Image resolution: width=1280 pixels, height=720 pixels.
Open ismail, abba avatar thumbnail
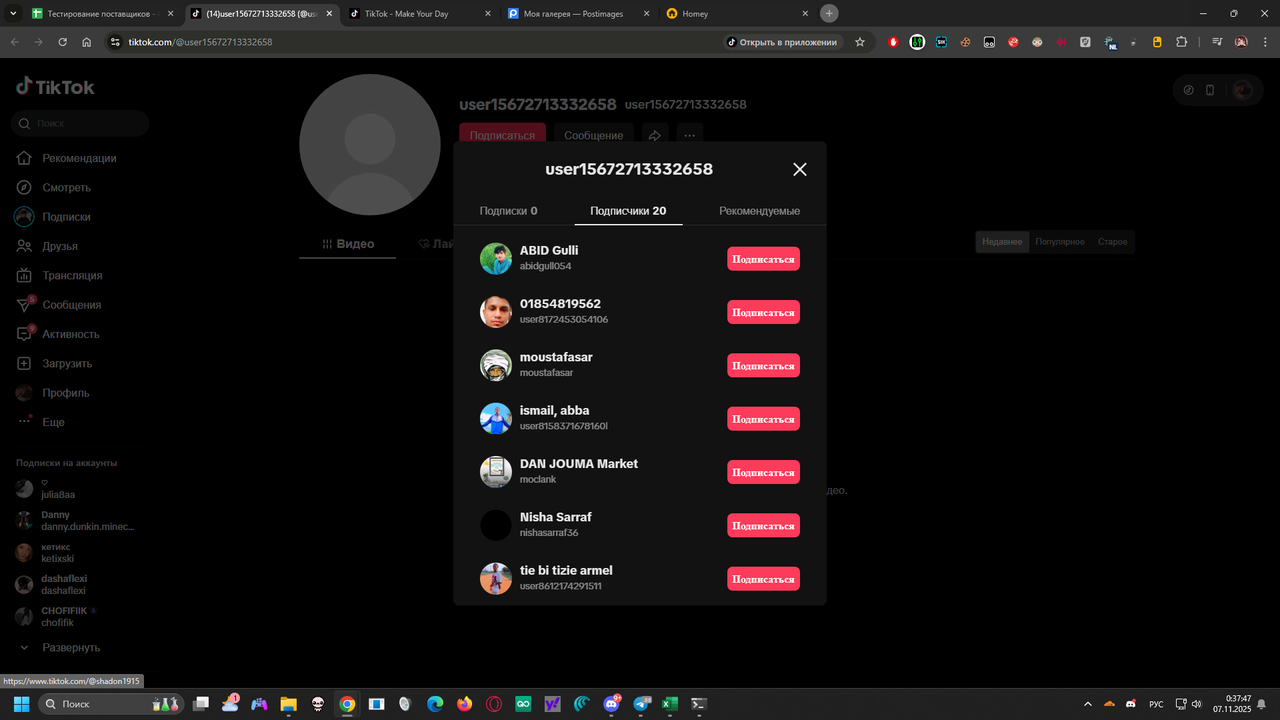496,418
